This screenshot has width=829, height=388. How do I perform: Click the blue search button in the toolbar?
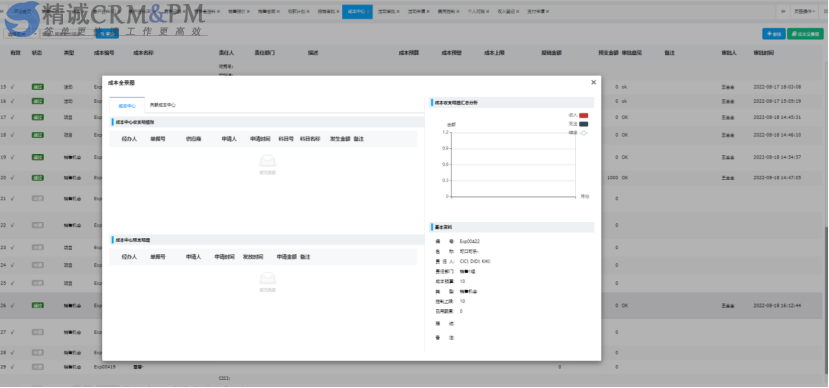[107, 33]
